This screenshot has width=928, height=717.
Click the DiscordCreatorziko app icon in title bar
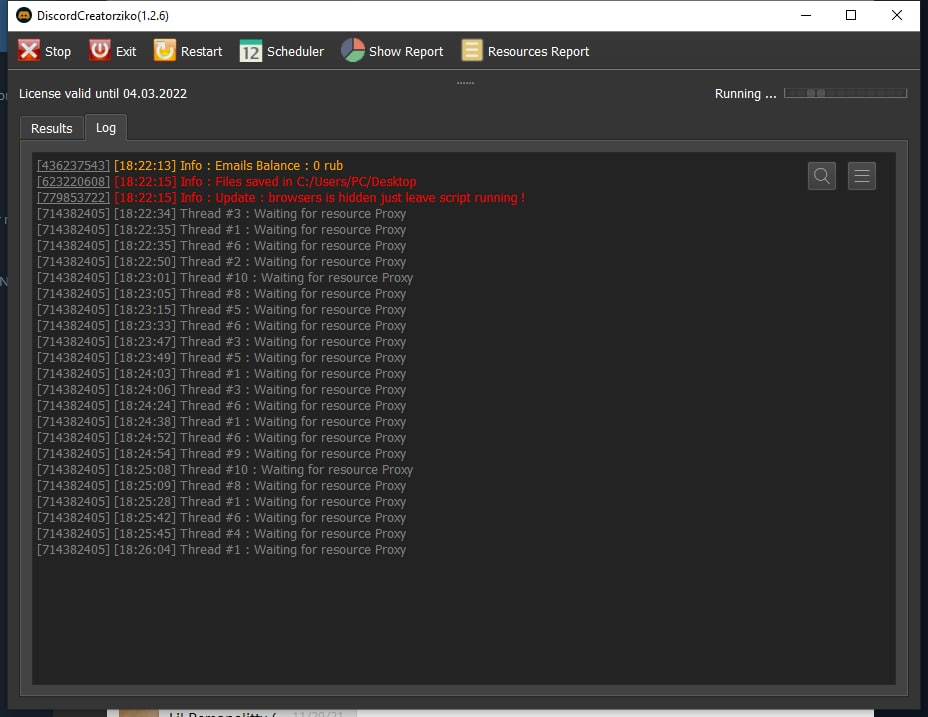24,15
